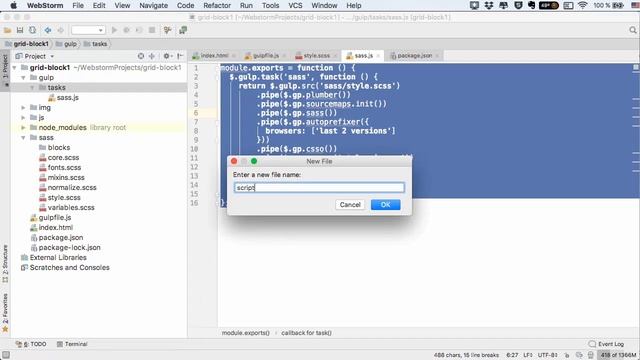Click the new file name input field
The width and height of the screenshot is (640, 360).
(319, 187)
